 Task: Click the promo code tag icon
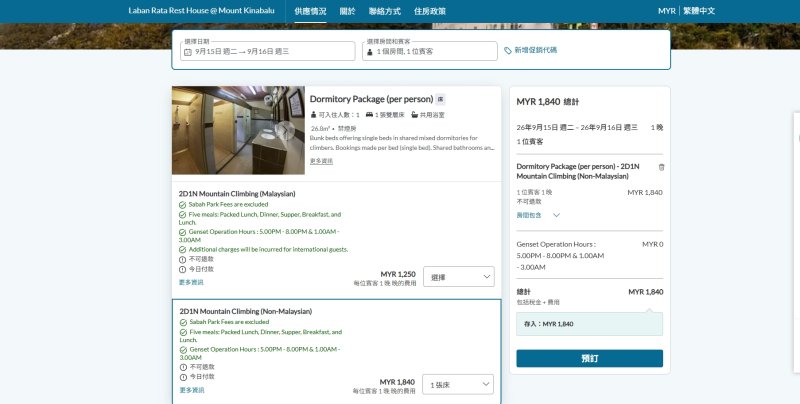tap(508, 51)
